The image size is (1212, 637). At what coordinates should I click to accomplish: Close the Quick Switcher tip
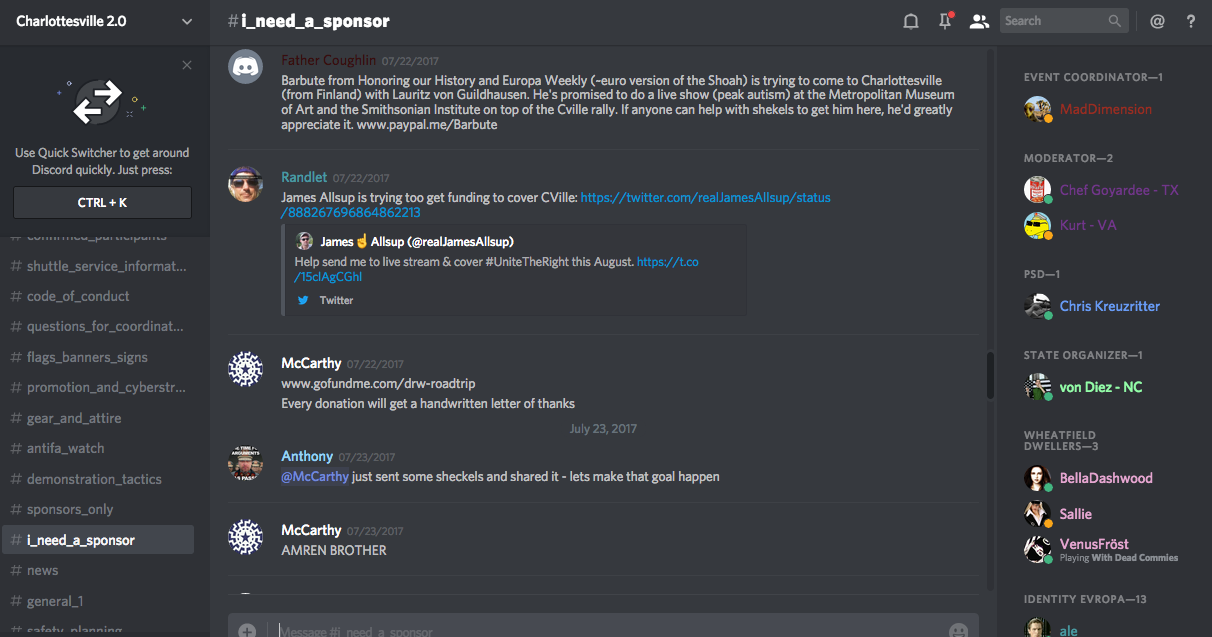tap(187, 65)
